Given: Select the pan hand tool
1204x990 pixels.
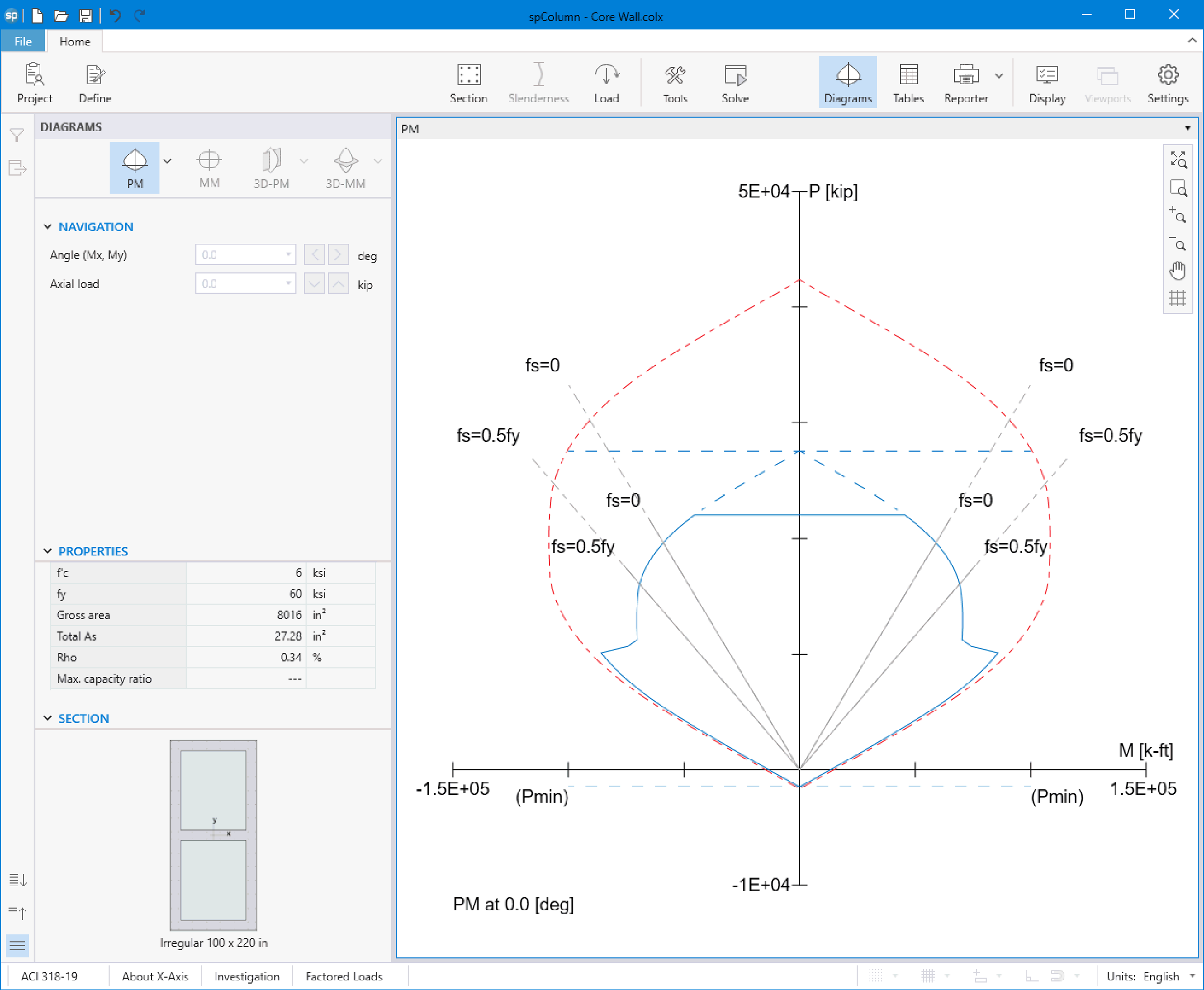Looking at the screenshot, I should tap(1178, 271).
